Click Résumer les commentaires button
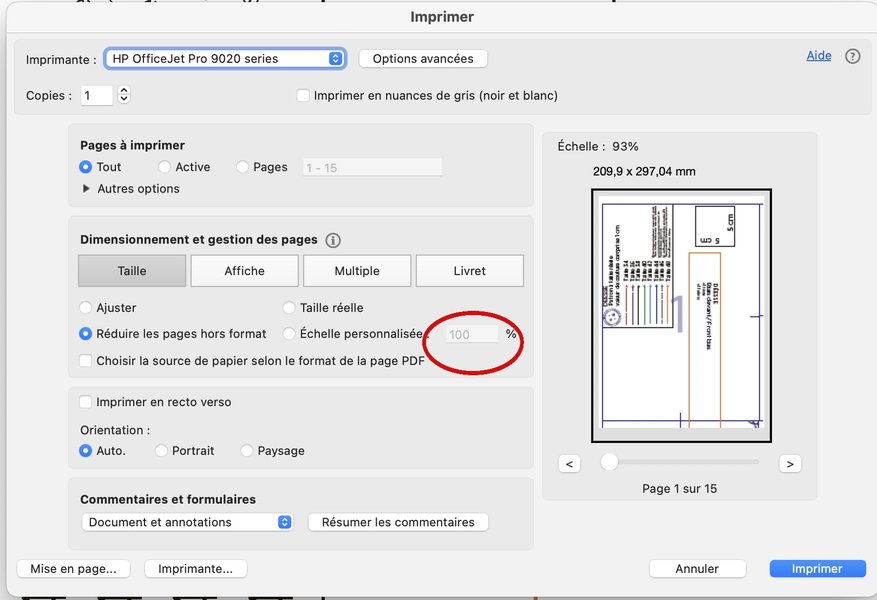 pos(398,522)
